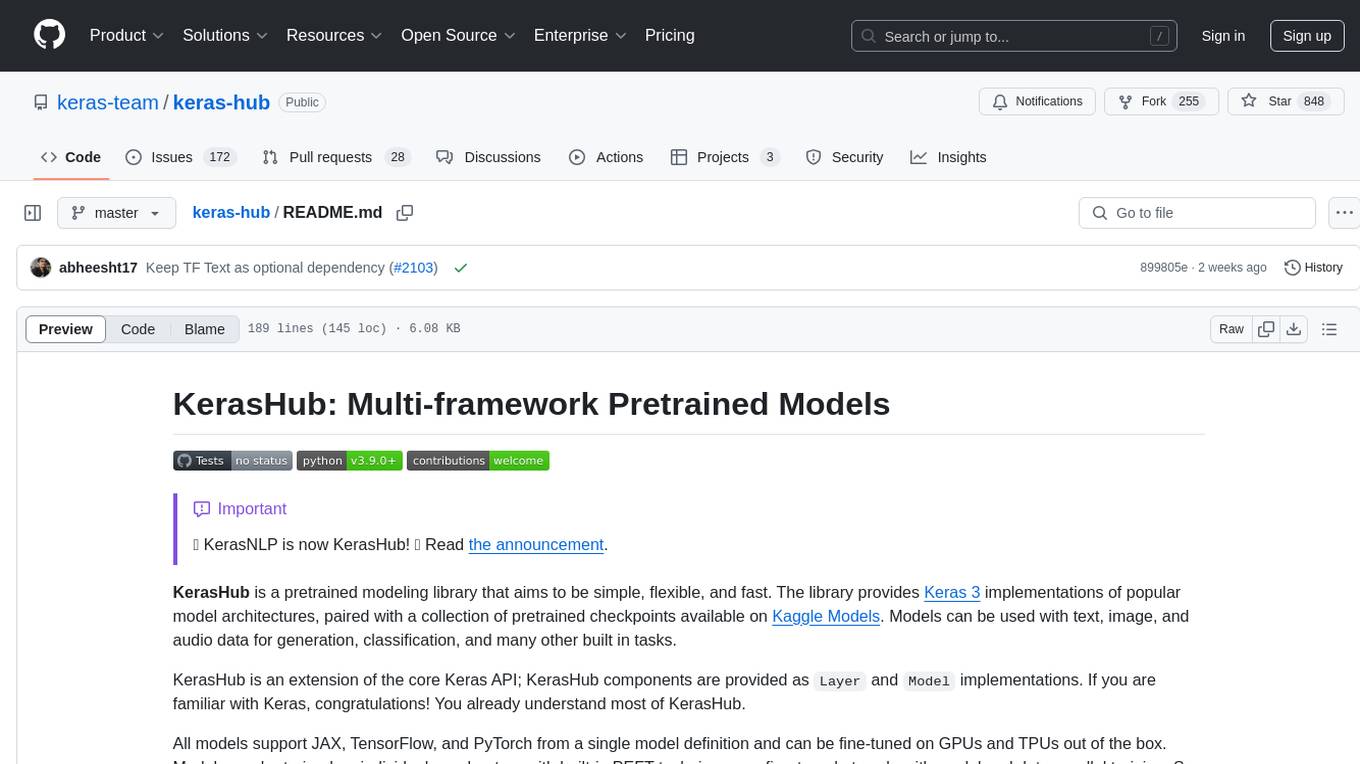The height and width of the screenshot is (764, 1360).
Task: Open the more file actions menu
Action: click(1344, 213)
